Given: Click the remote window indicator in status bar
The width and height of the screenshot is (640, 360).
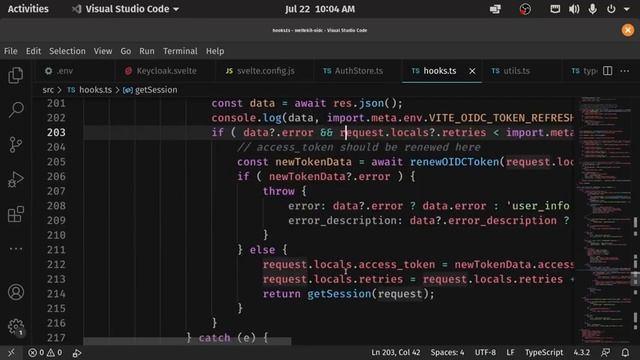Looking at the screenshot, I should [x=11, y=353].
